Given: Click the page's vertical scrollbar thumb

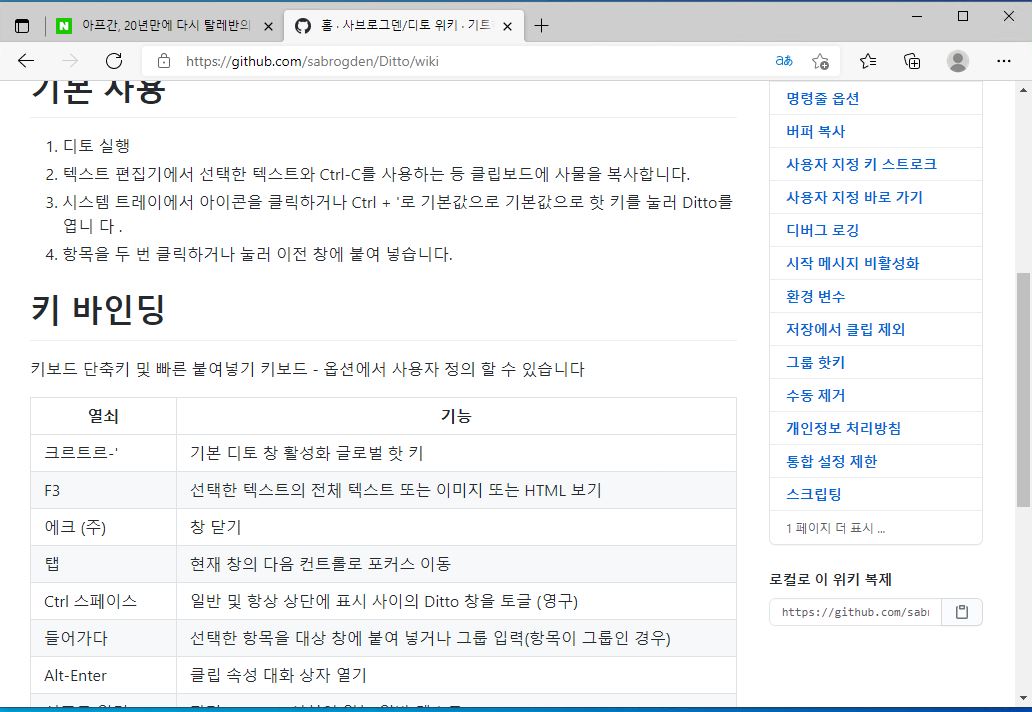Looking at the screenshot, I should point(1023,390).
